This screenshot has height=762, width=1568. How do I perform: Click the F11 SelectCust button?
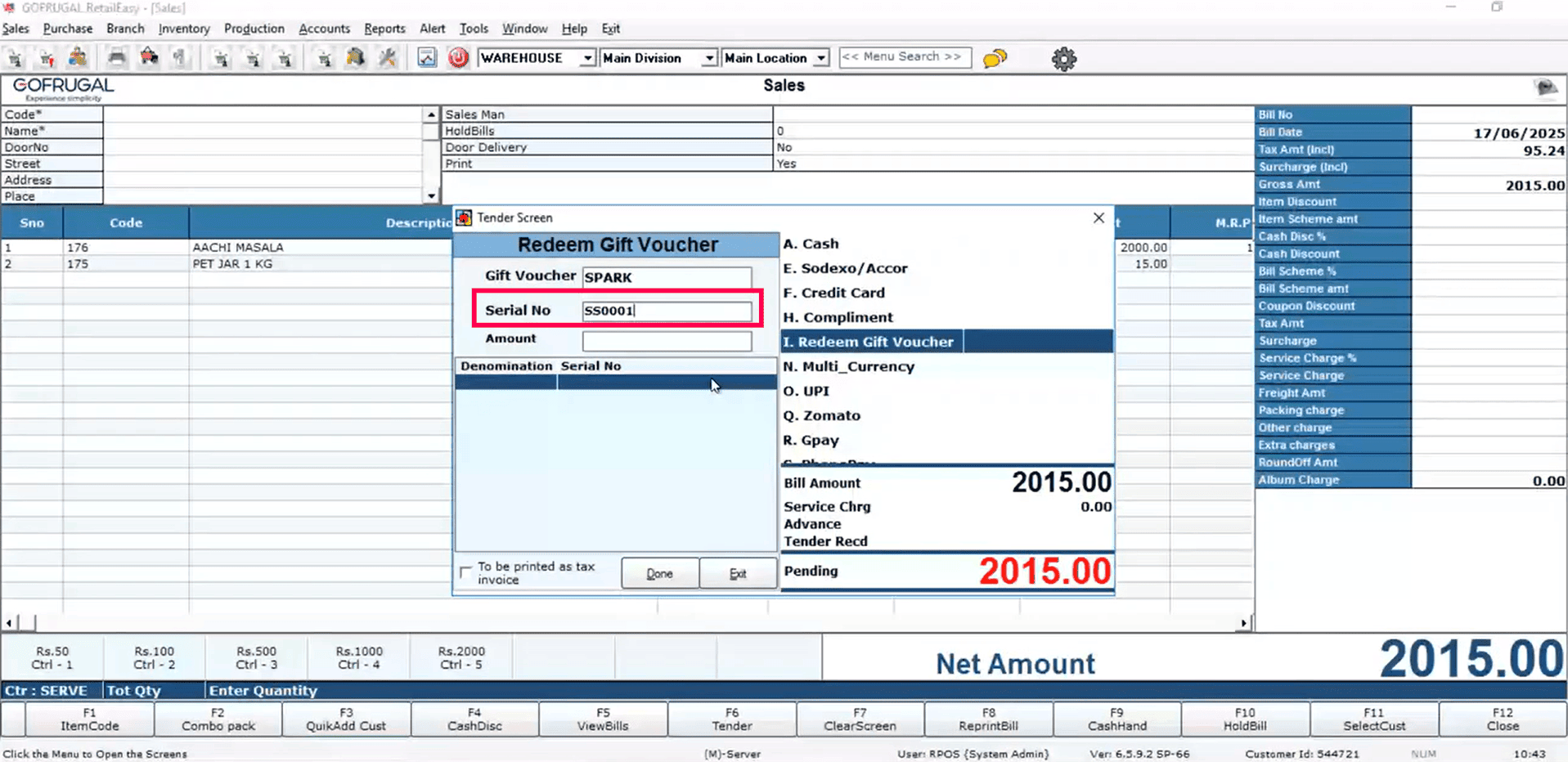pyautogui.click(x=1374, y=719)
